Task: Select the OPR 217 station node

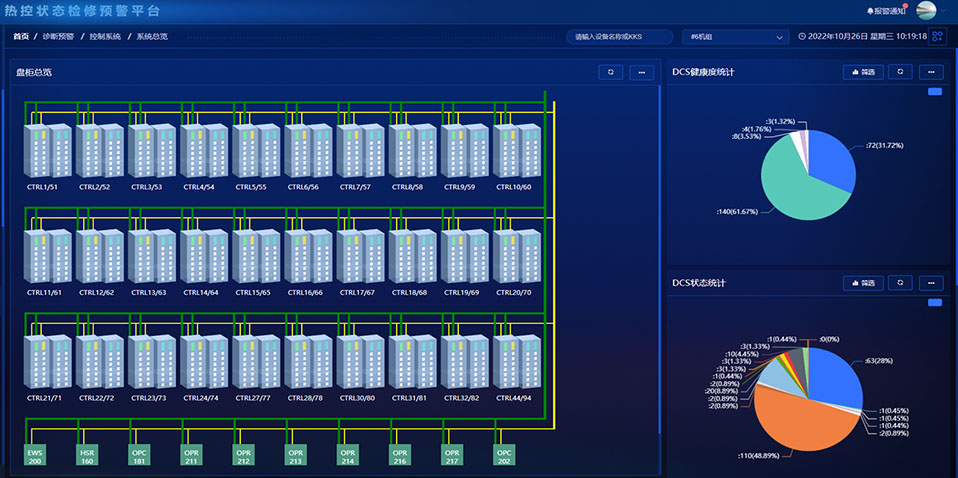Action: (x=452, y=455)
